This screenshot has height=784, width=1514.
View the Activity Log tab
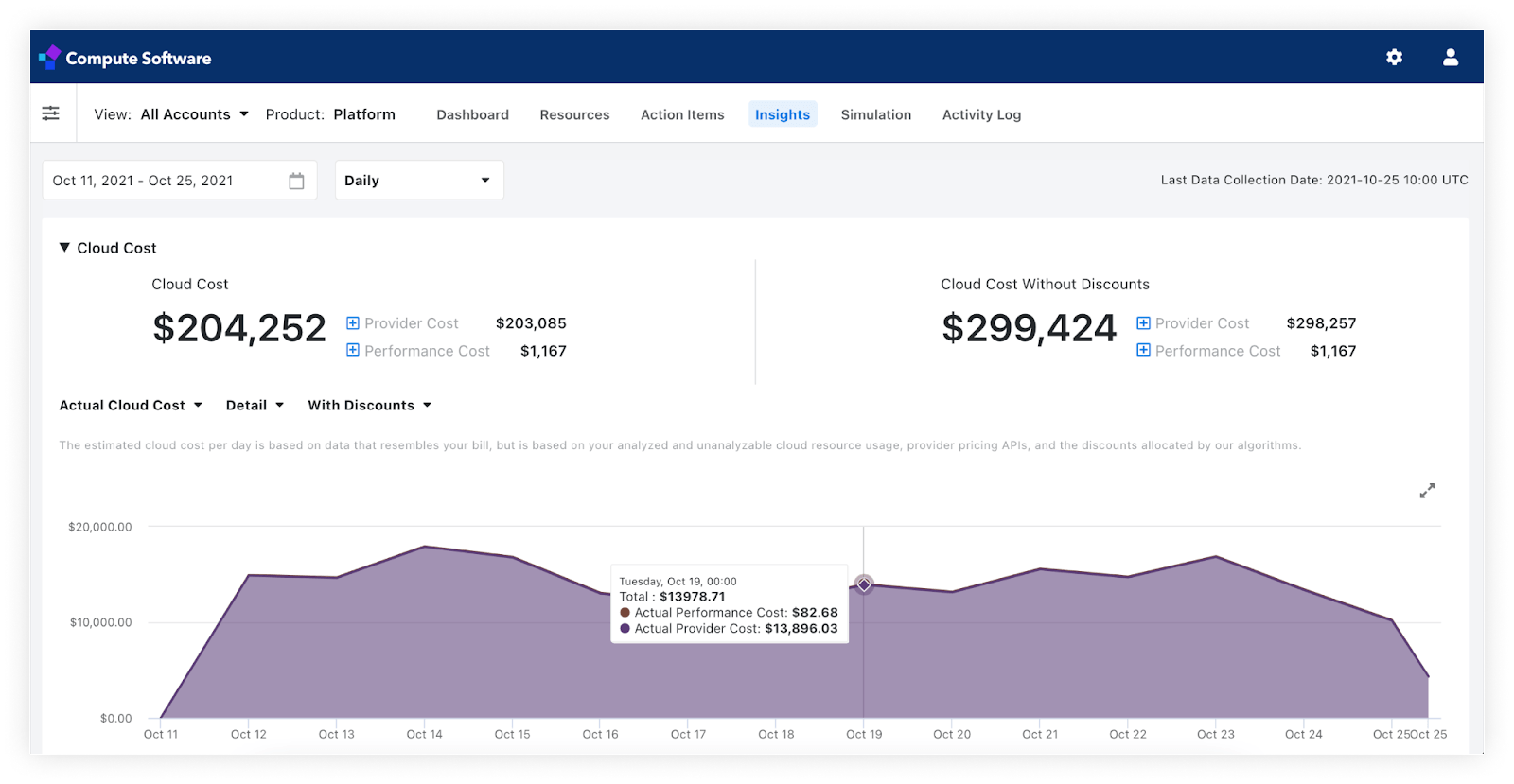981,114
